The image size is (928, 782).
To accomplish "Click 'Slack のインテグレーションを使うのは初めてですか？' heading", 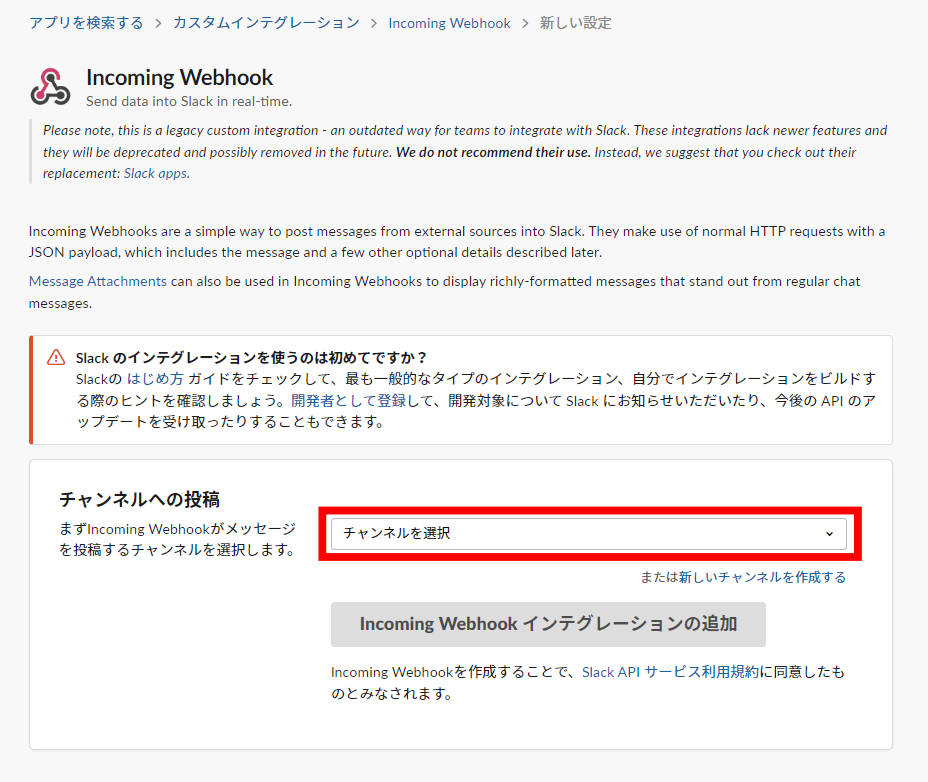I will (x=252, y=358).
